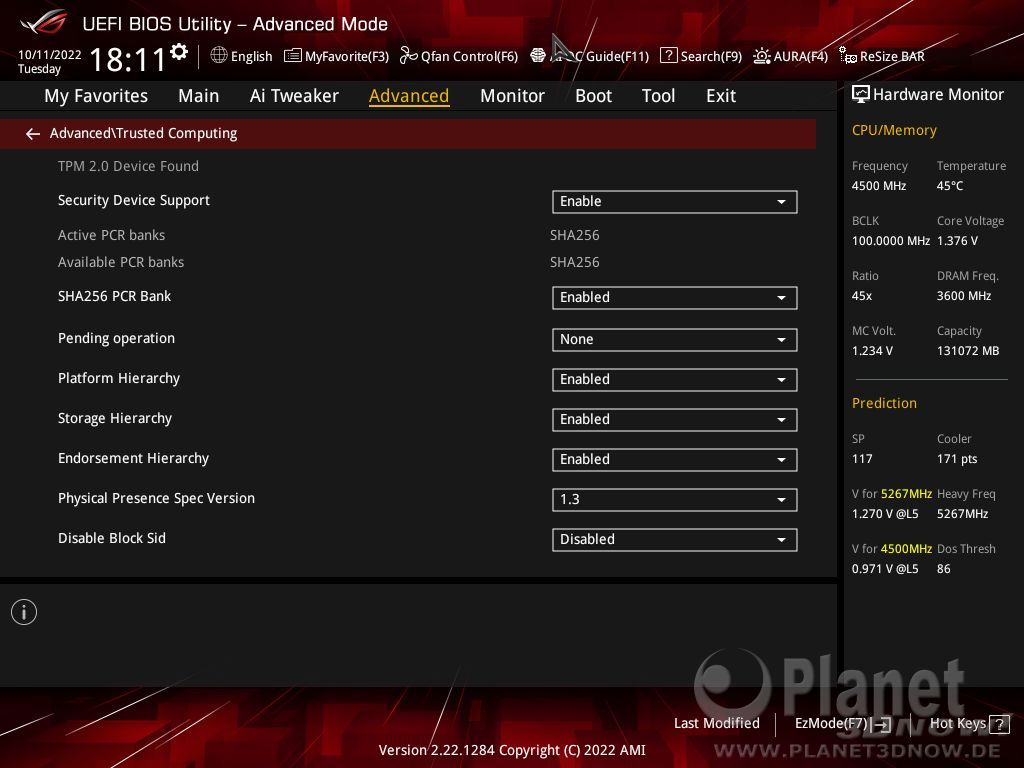
Task: Click the Guide(F11) button
Action: 617,56
